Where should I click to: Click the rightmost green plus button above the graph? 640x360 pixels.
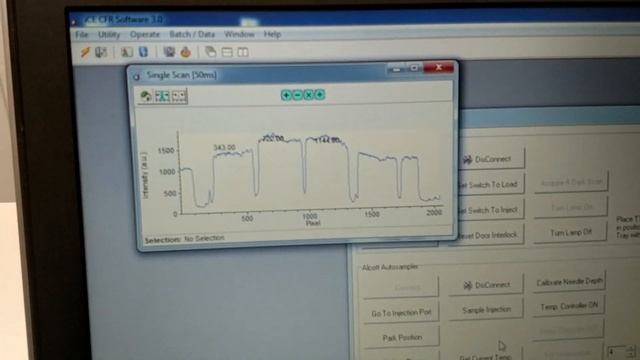[x=320, y=95]
